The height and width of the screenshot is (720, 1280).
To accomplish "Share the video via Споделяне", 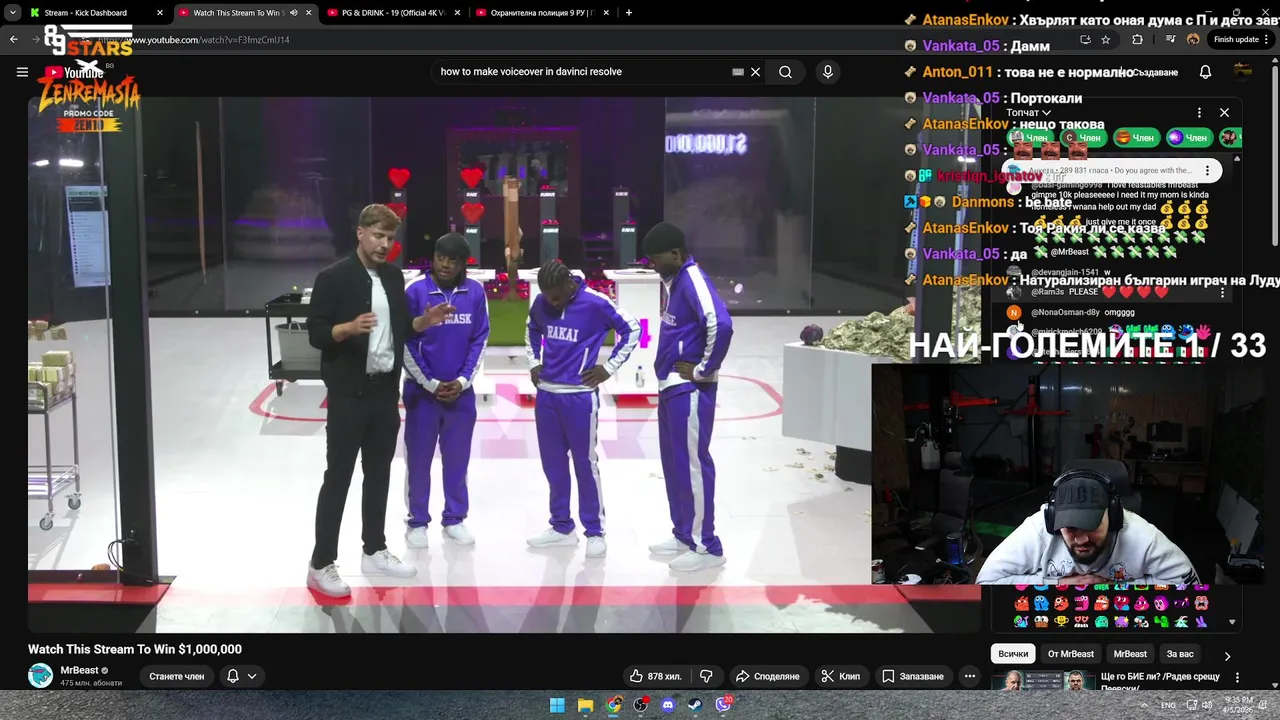I will pyautogui.click(x=767, y=676).
